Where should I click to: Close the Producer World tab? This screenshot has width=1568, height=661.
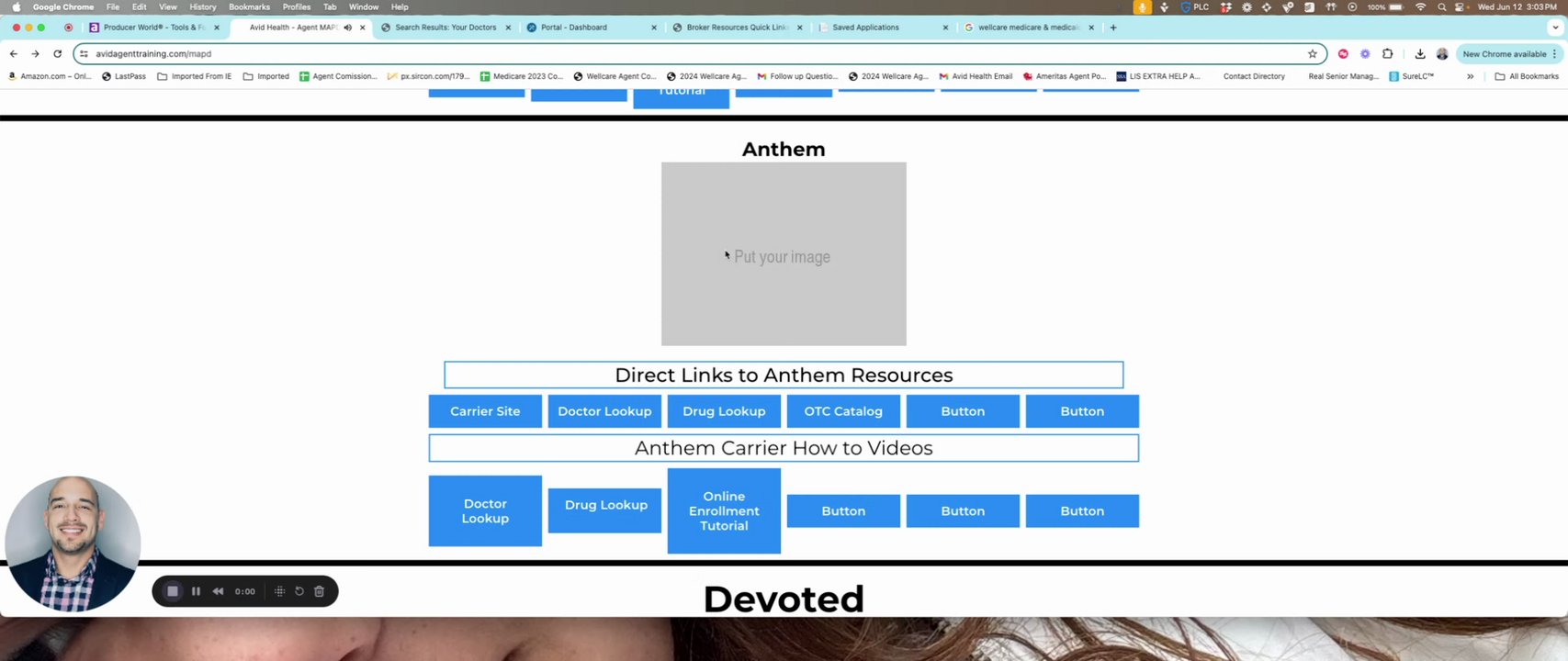(217, 28)
